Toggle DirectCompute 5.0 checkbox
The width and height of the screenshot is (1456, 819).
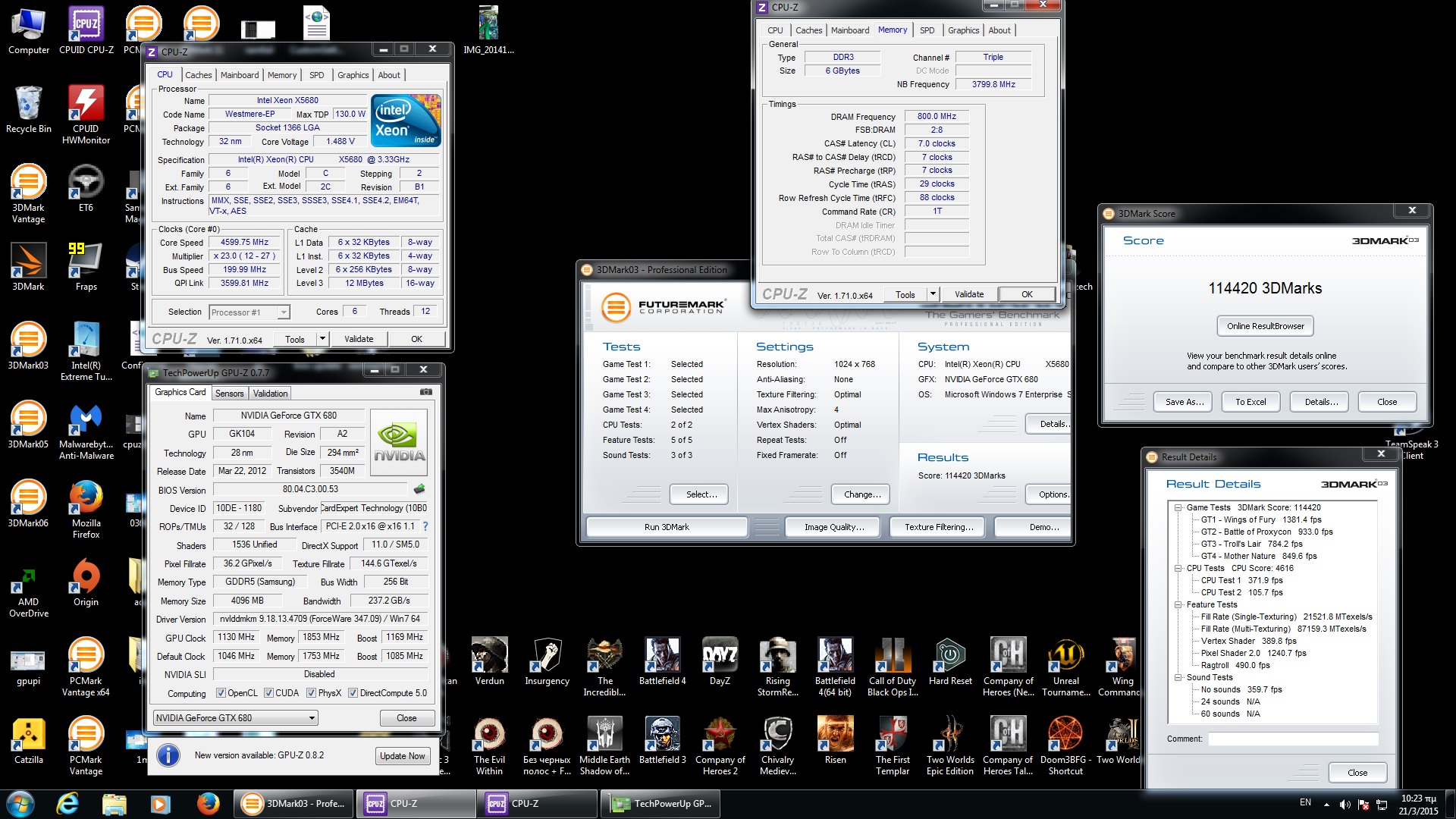pos(353,692)
